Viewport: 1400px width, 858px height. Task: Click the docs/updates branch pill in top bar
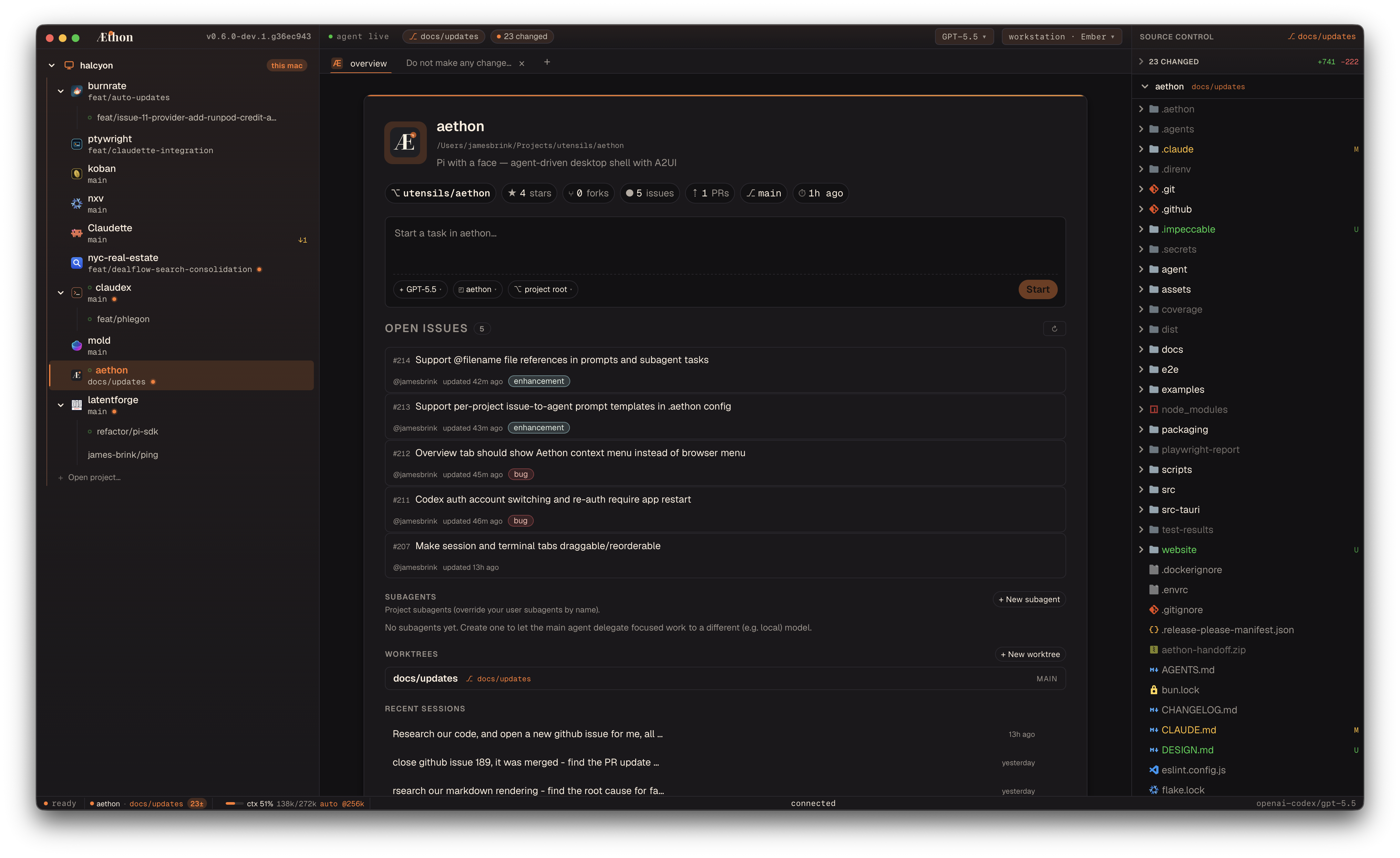[444, 37]
